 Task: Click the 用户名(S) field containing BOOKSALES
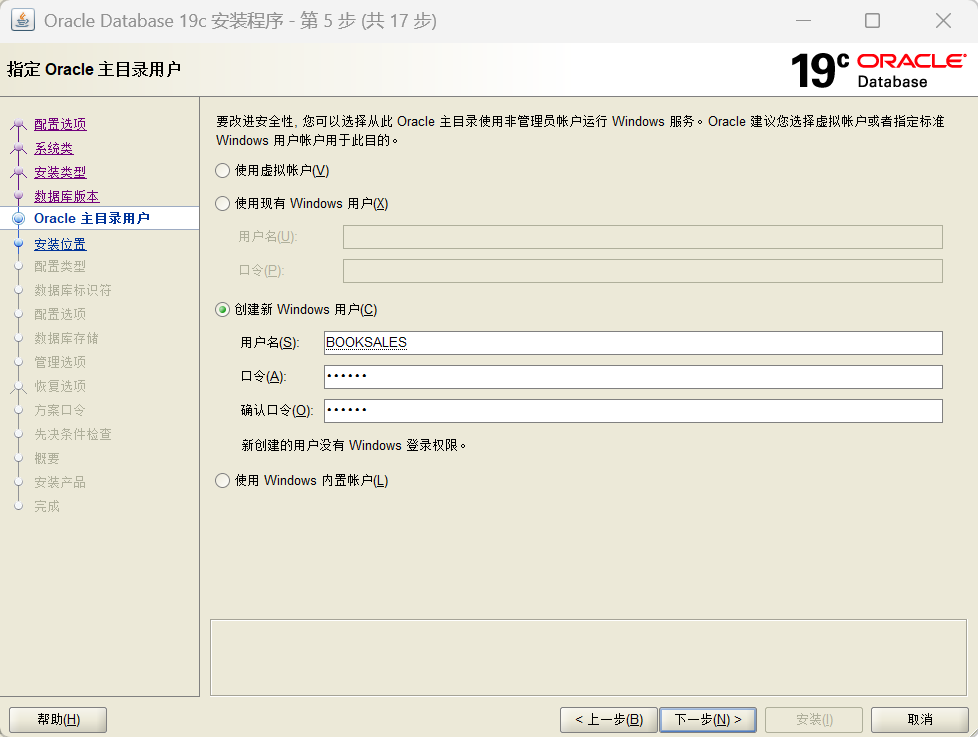pos(633,343)
